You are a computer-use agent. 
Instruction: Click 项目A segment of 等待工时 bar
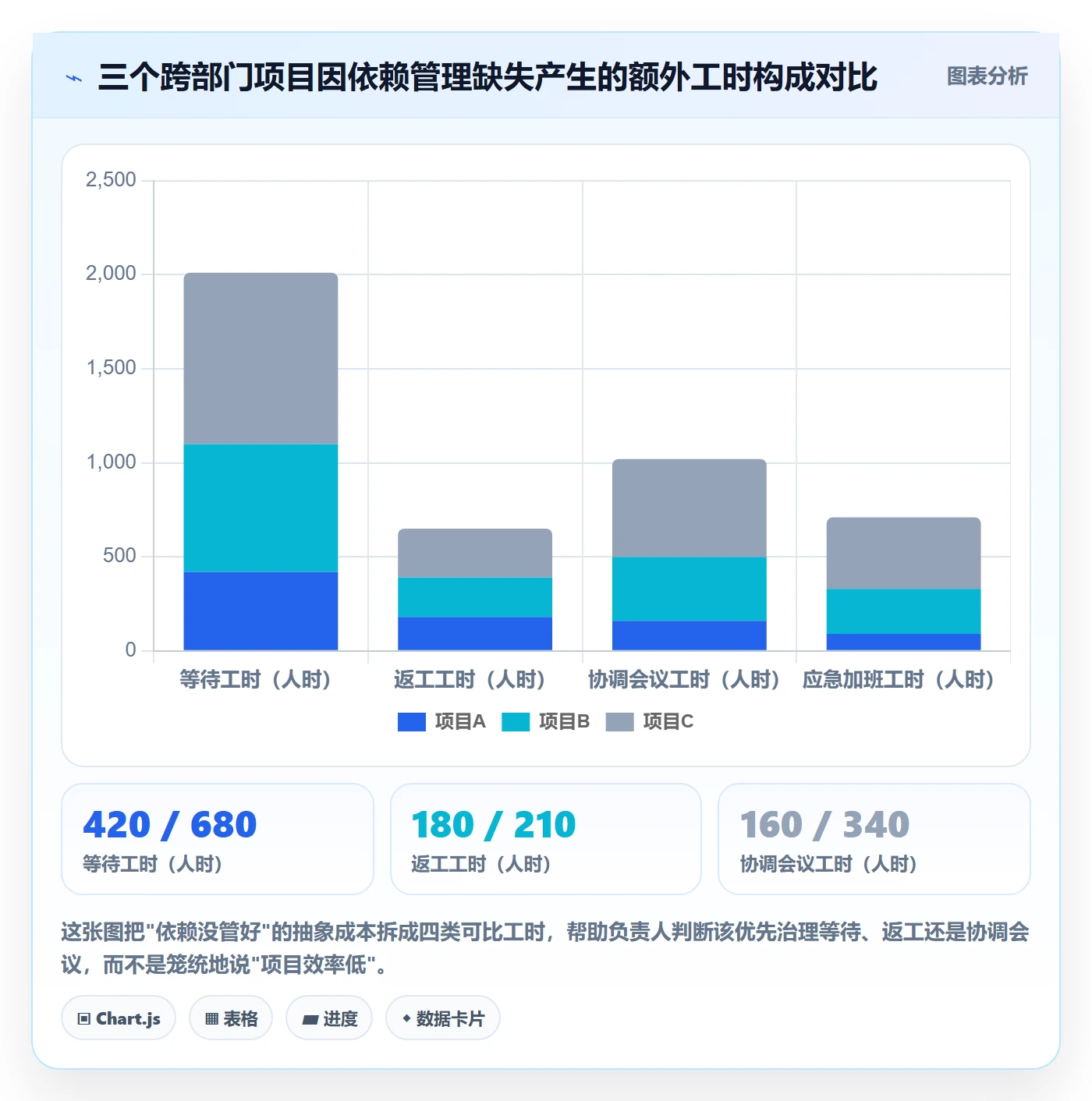tap(261, 611)
